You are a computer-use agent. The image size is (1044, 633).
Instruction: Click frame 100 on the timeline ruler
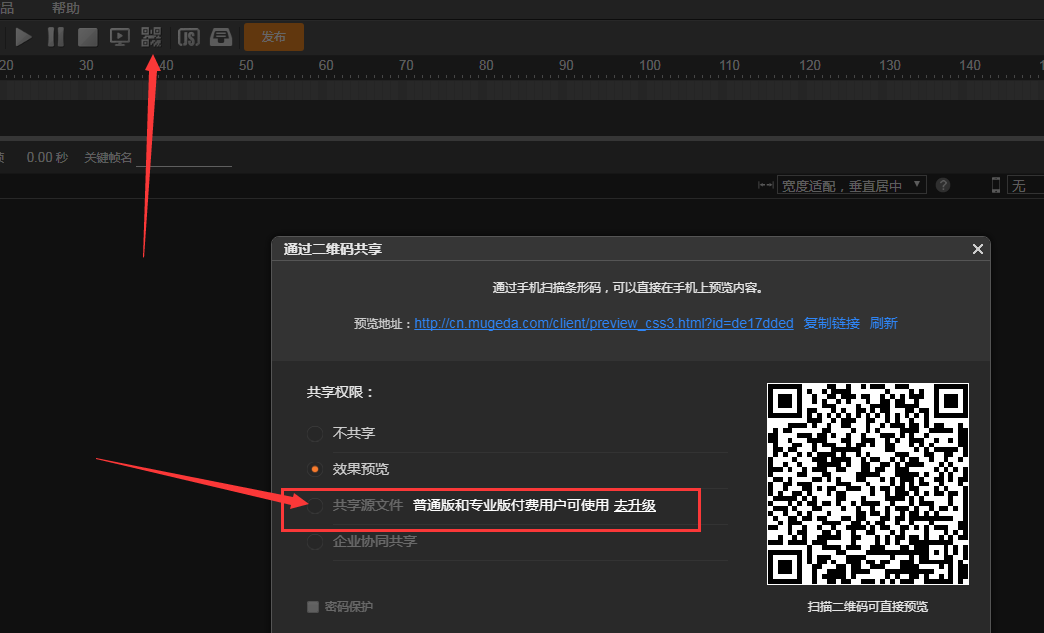click(x=650, y=65)
